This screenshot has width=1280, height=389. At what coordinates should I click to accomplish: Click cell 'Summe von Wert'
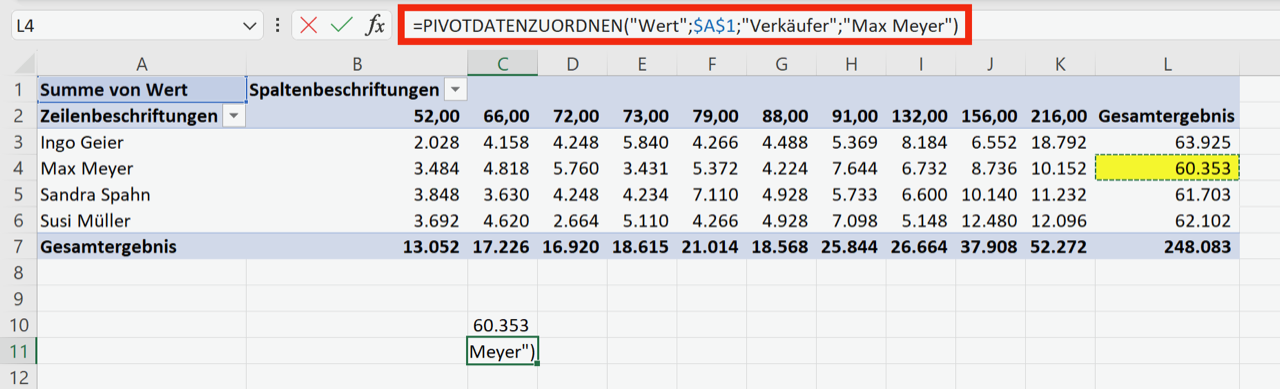141,91
